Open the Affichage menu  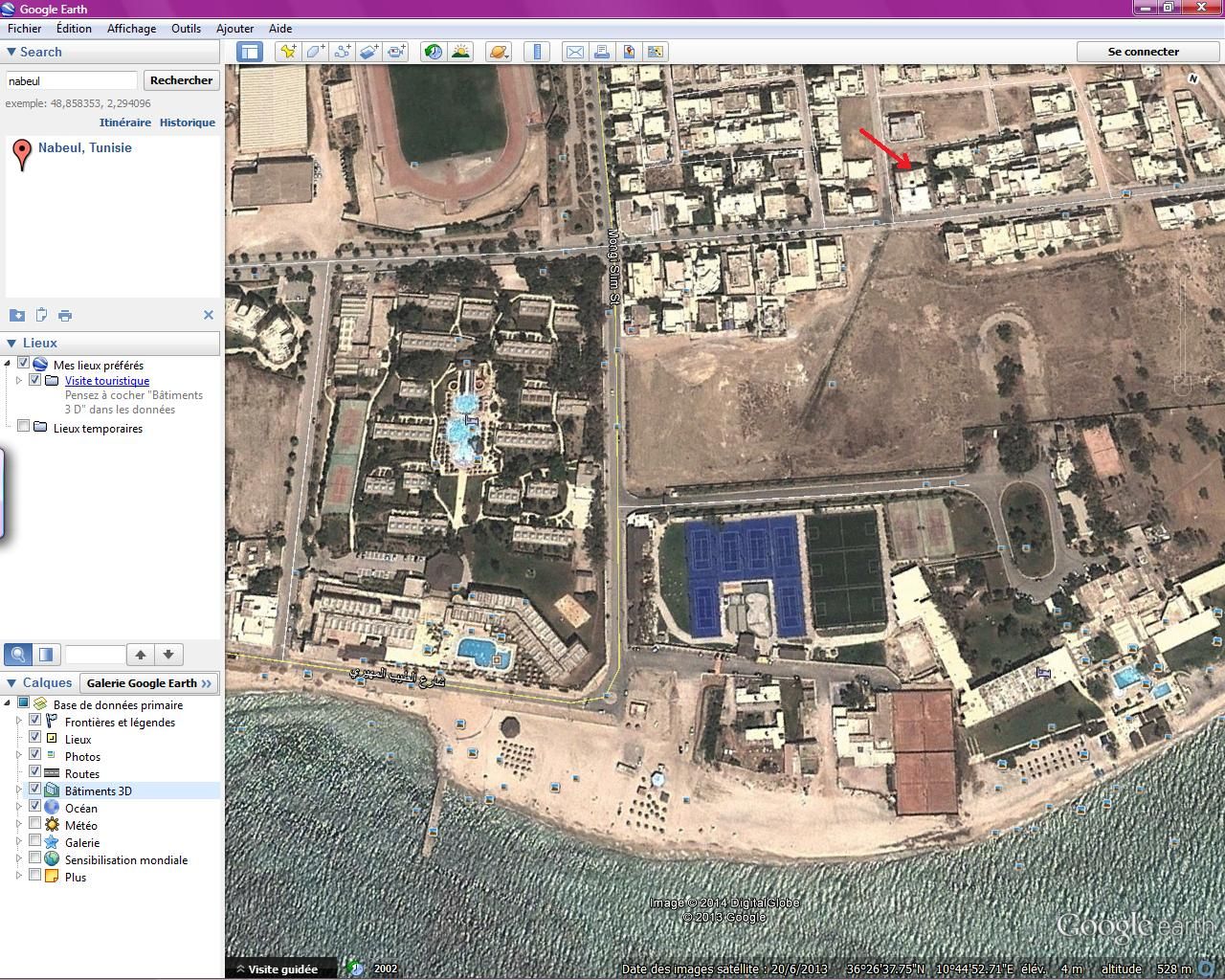coord(131,29)
